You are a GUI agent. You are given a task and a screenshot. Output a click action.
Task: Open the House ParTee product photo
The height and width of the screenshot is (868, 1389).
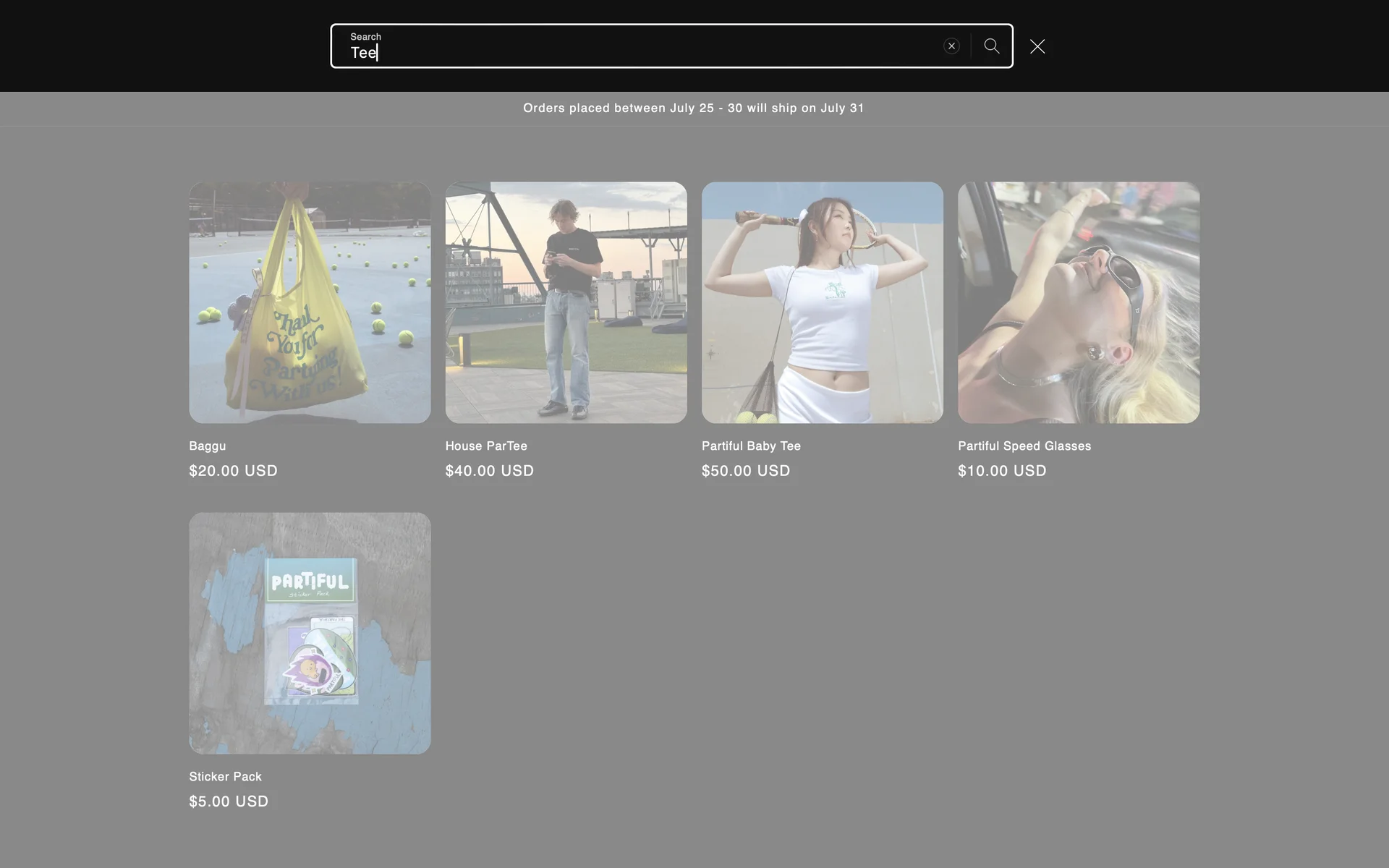[566, 302]
